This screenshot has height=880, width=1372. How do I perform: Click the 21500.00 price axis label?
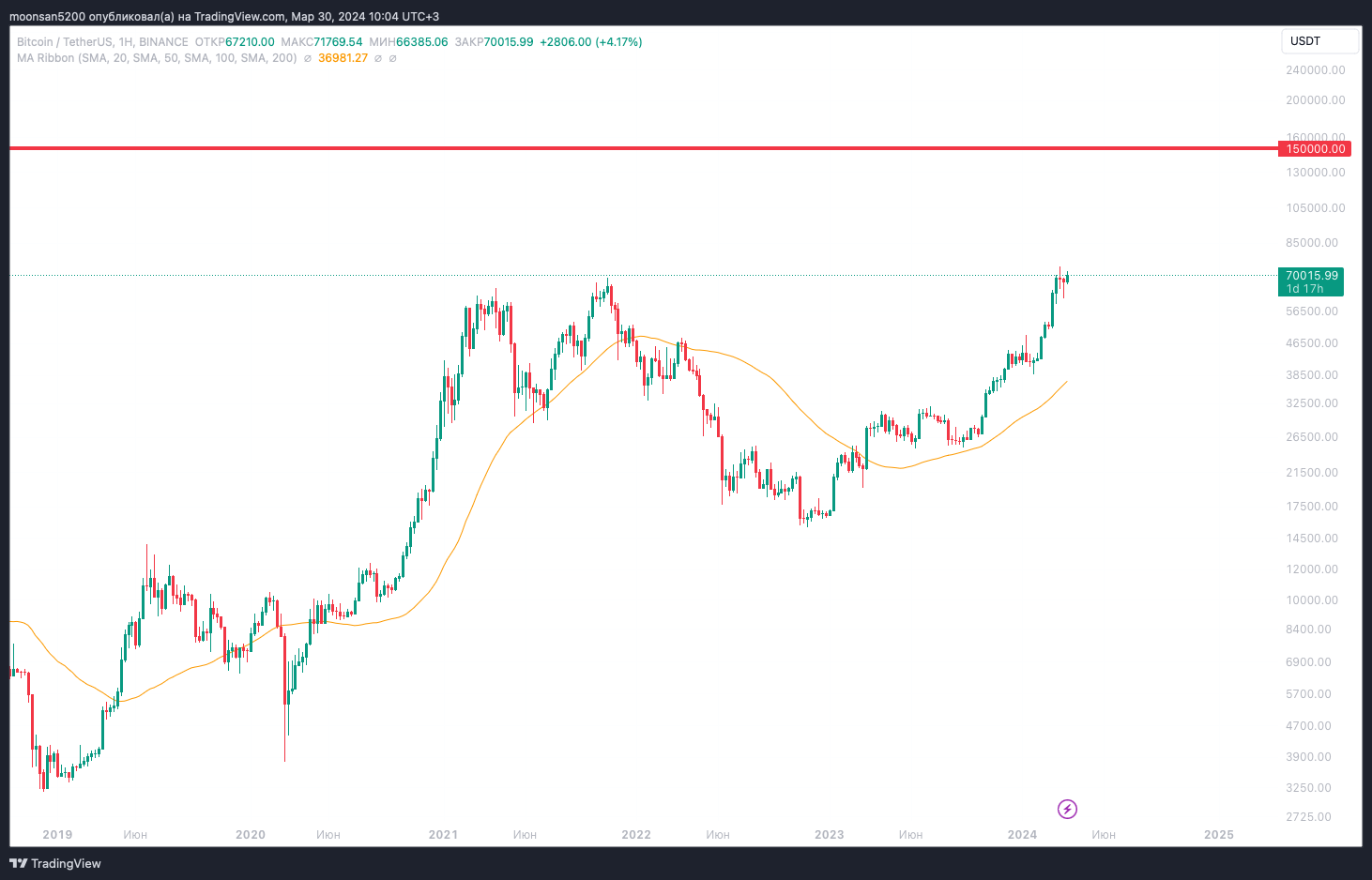[x=1312, y=473]
